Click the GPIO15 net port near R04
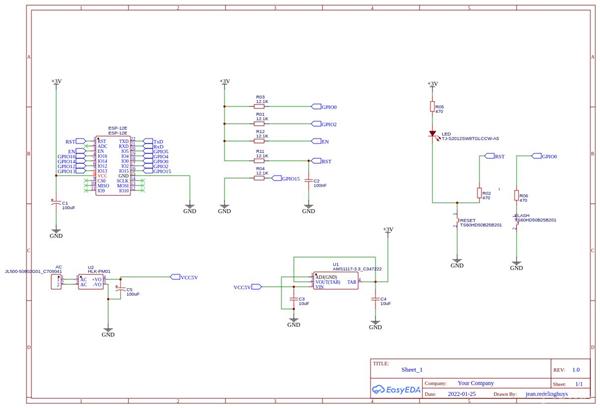The width and height of the screenshot is (600, 408). point(286,178)
